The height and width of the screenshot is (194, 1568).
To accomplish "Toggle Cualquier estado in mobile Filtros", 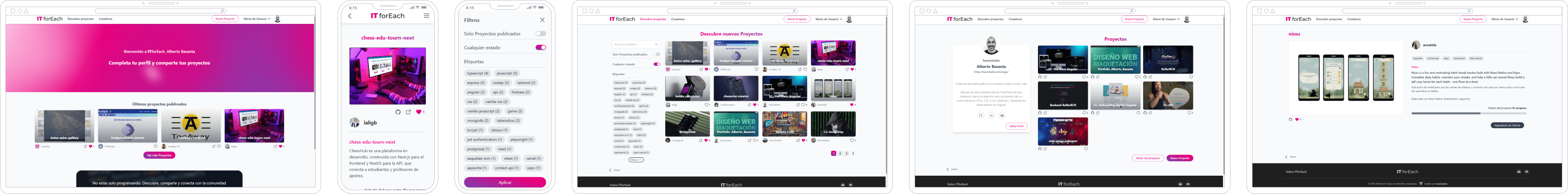I will coord(540,47).
